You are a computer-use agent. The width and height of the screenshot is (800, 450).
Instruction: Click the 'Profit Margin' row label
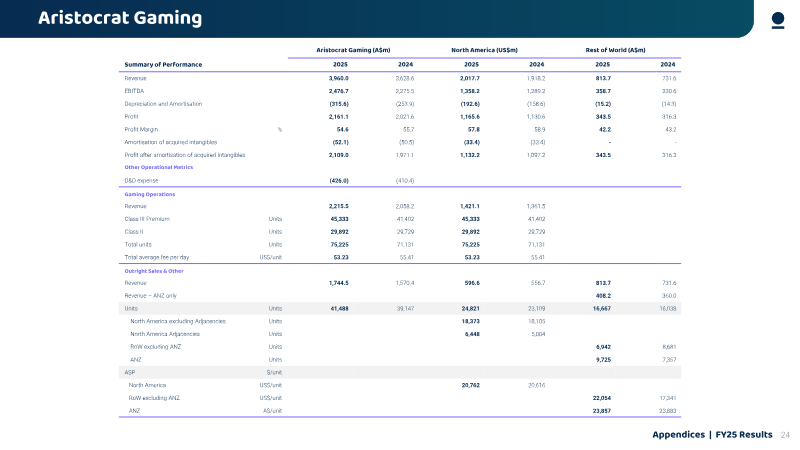tap(141, 130)
